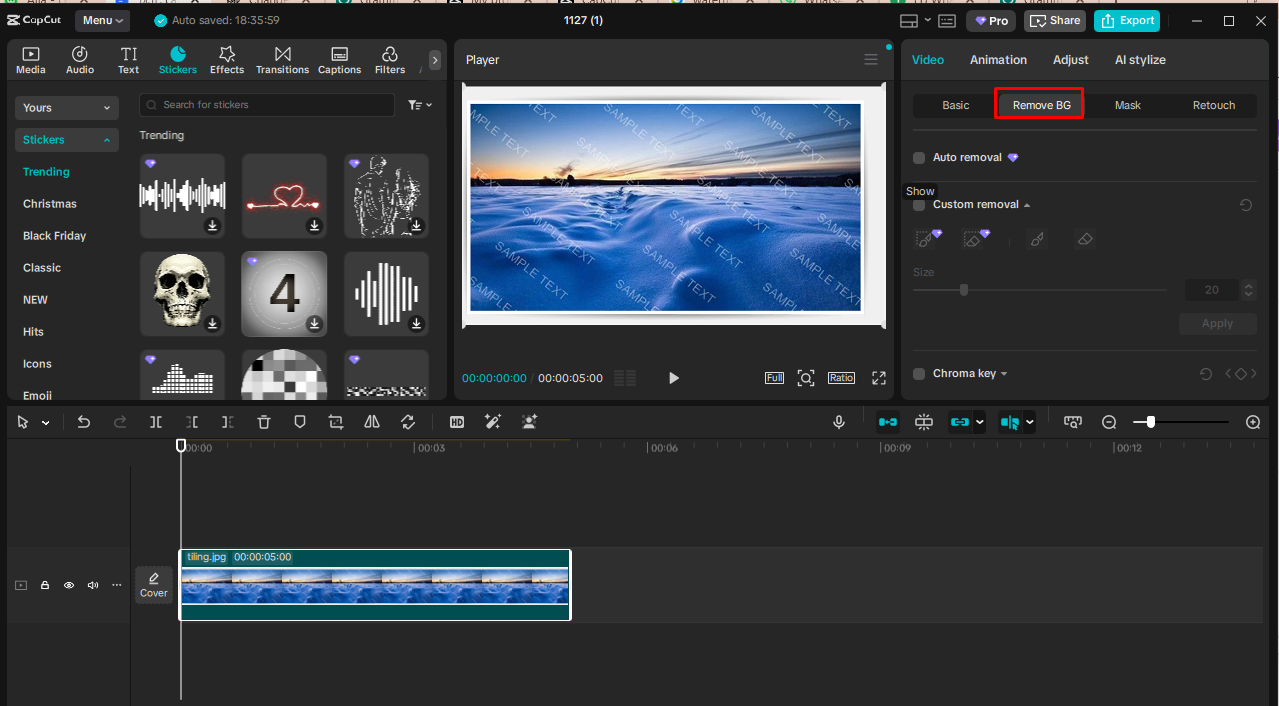
Task: Click the Export button
Action: pos(1125,20)
